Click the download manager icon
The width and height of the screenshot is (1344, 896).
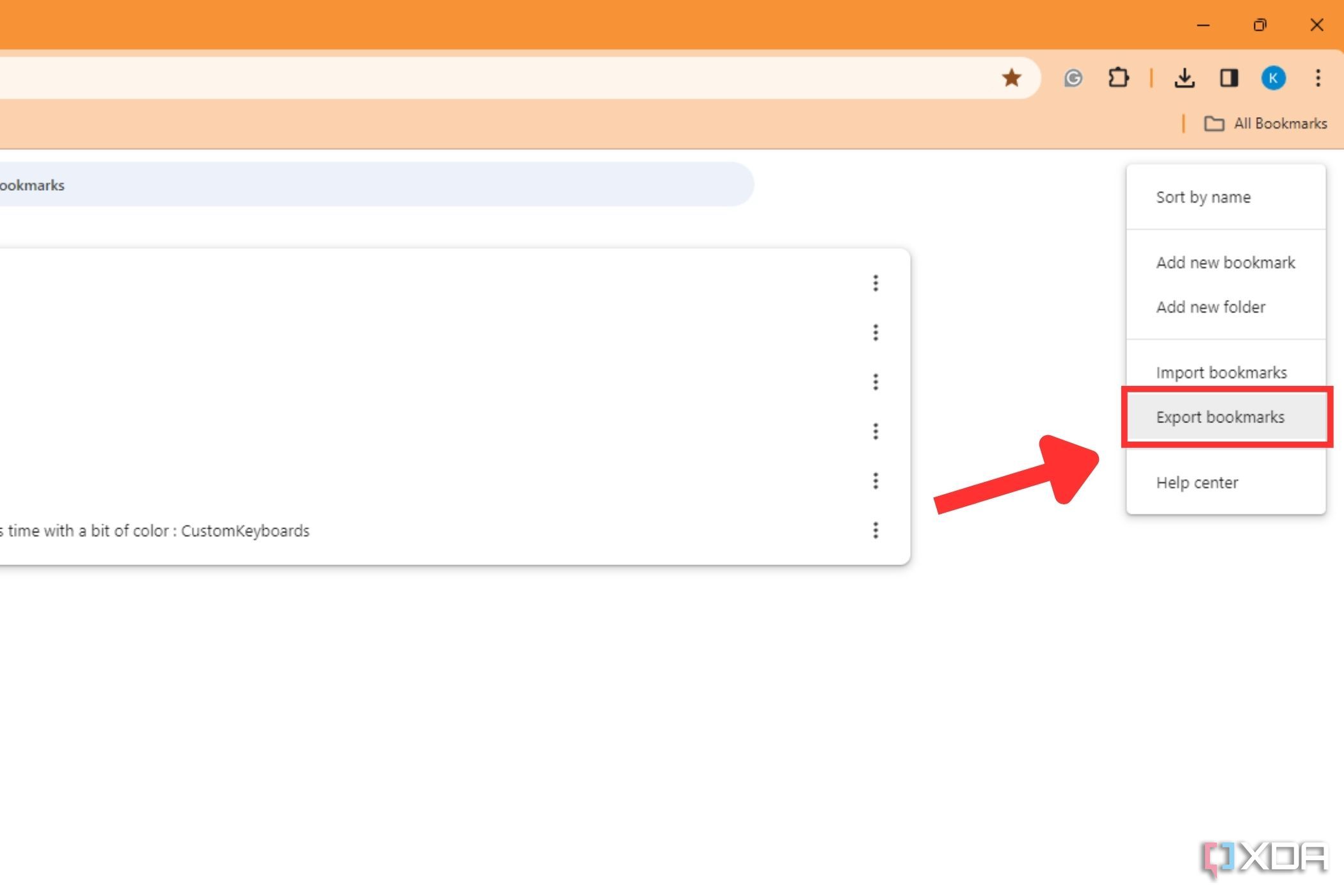click(x=1184, y=77)
